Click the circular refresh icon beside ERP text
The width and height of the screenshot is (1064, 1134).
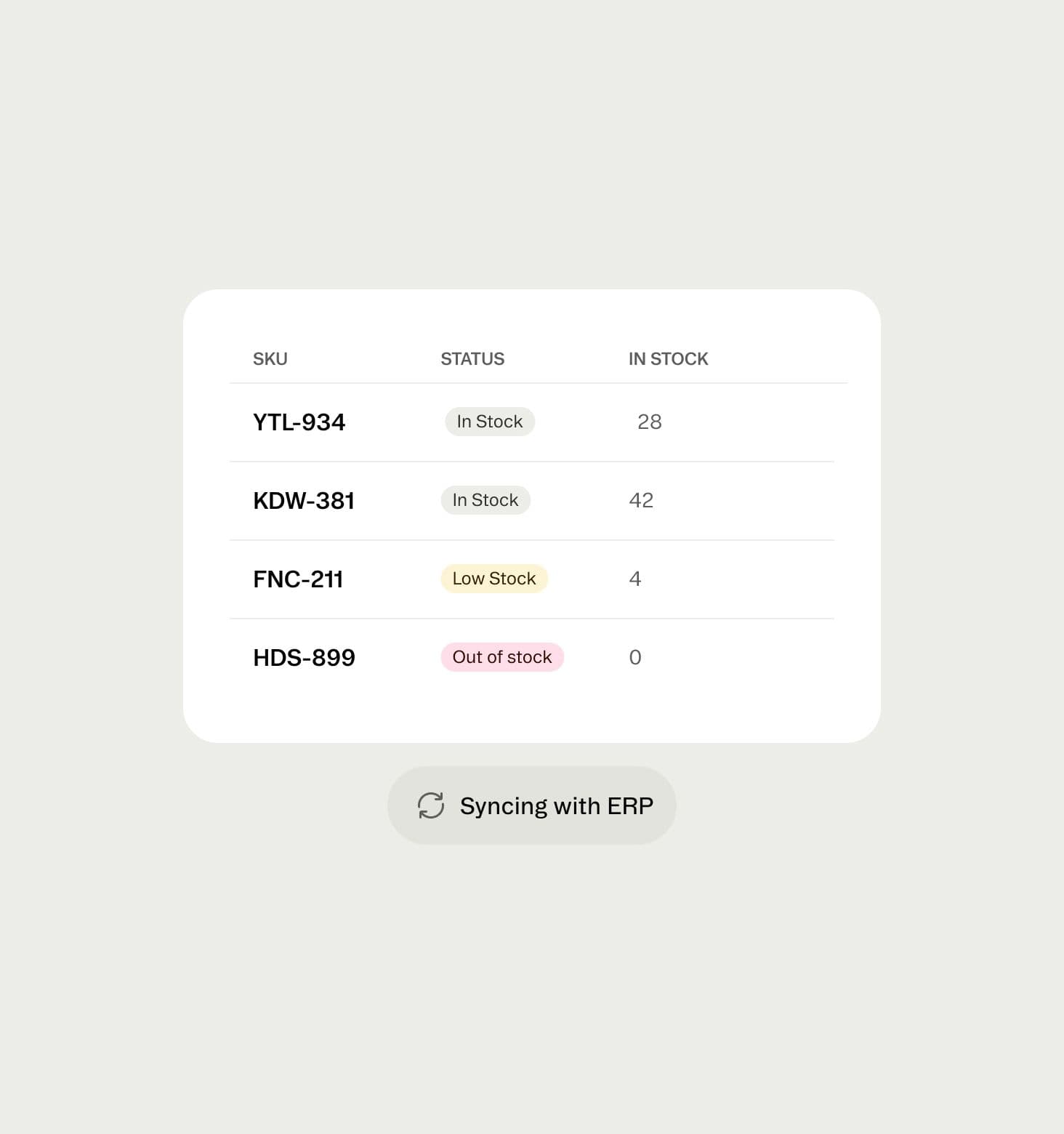[x=430, y=805]
